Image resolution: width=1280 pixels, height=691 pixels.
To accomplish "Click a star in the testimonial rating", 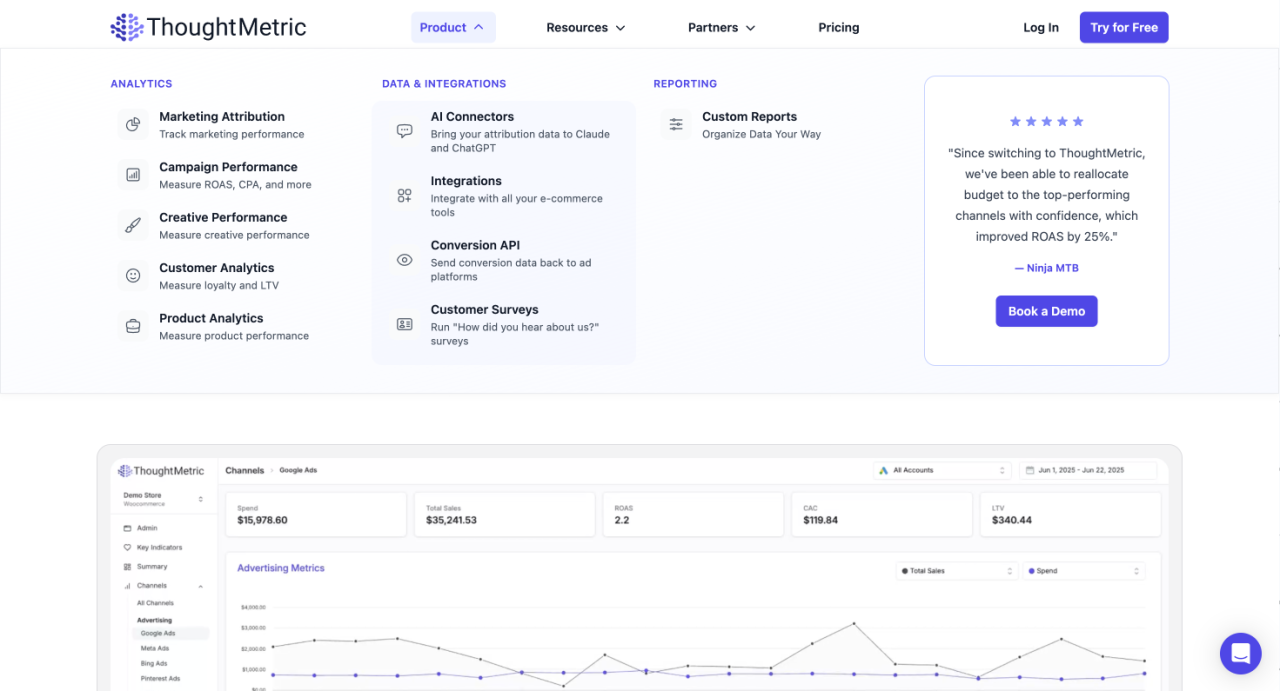I will pos(1046,121).
